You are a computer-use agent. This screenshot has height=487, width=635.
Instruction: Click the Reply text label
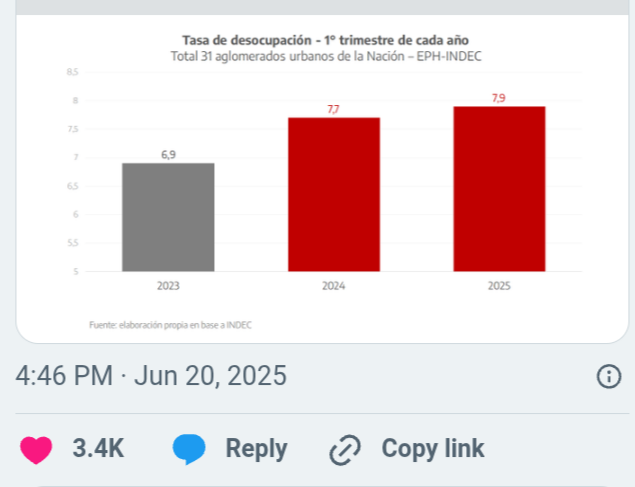pyautogui.click(x=256, y=449)
